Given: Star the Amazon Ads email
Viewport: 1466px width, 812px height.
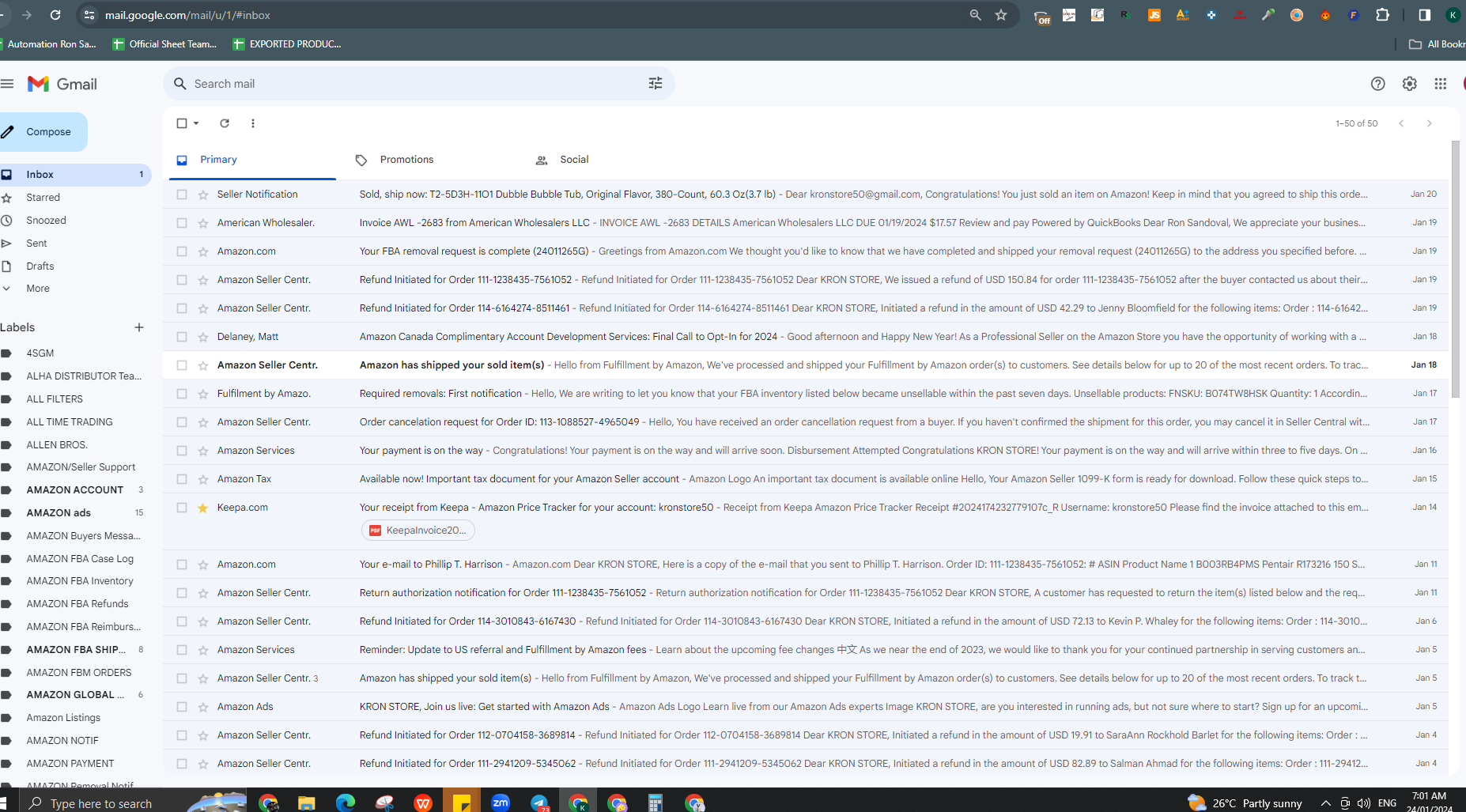Looking at the screenshot, I should (x=203, y=707).
